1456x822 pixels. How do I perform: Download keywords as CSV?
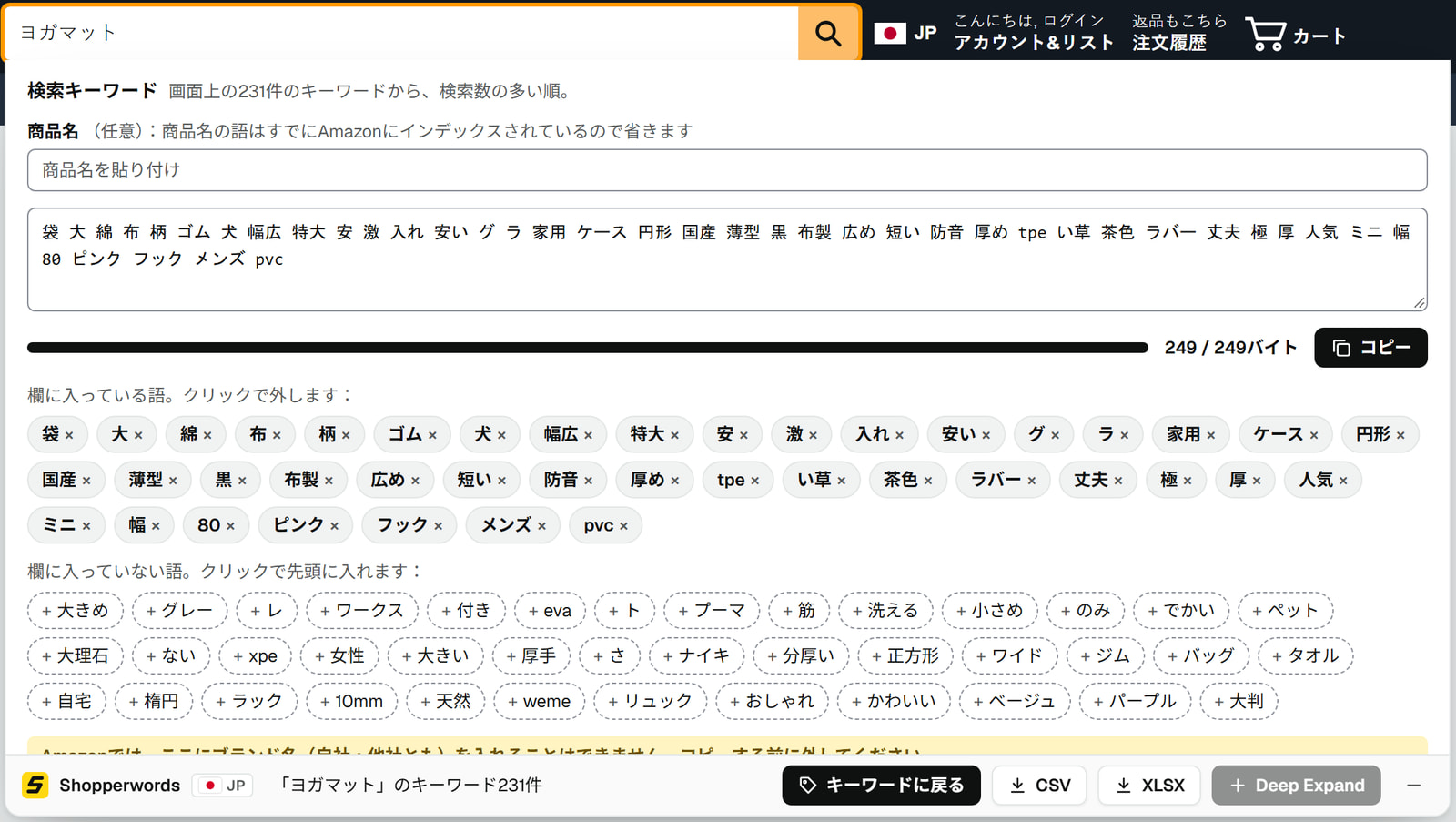(x=1039, y=785)
